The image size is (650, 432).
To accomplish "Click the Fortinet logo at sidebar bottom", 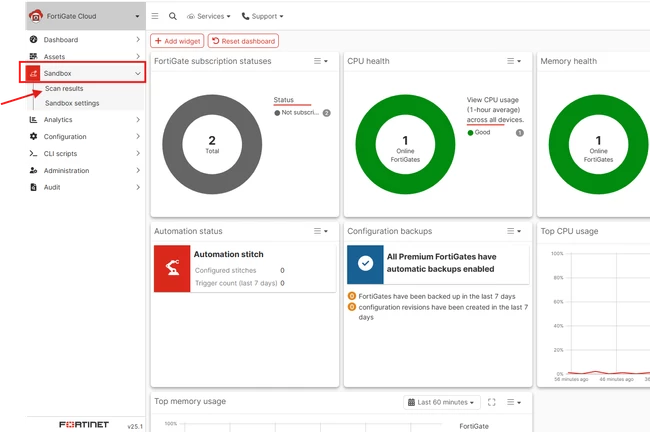I will tap(84, 425).
